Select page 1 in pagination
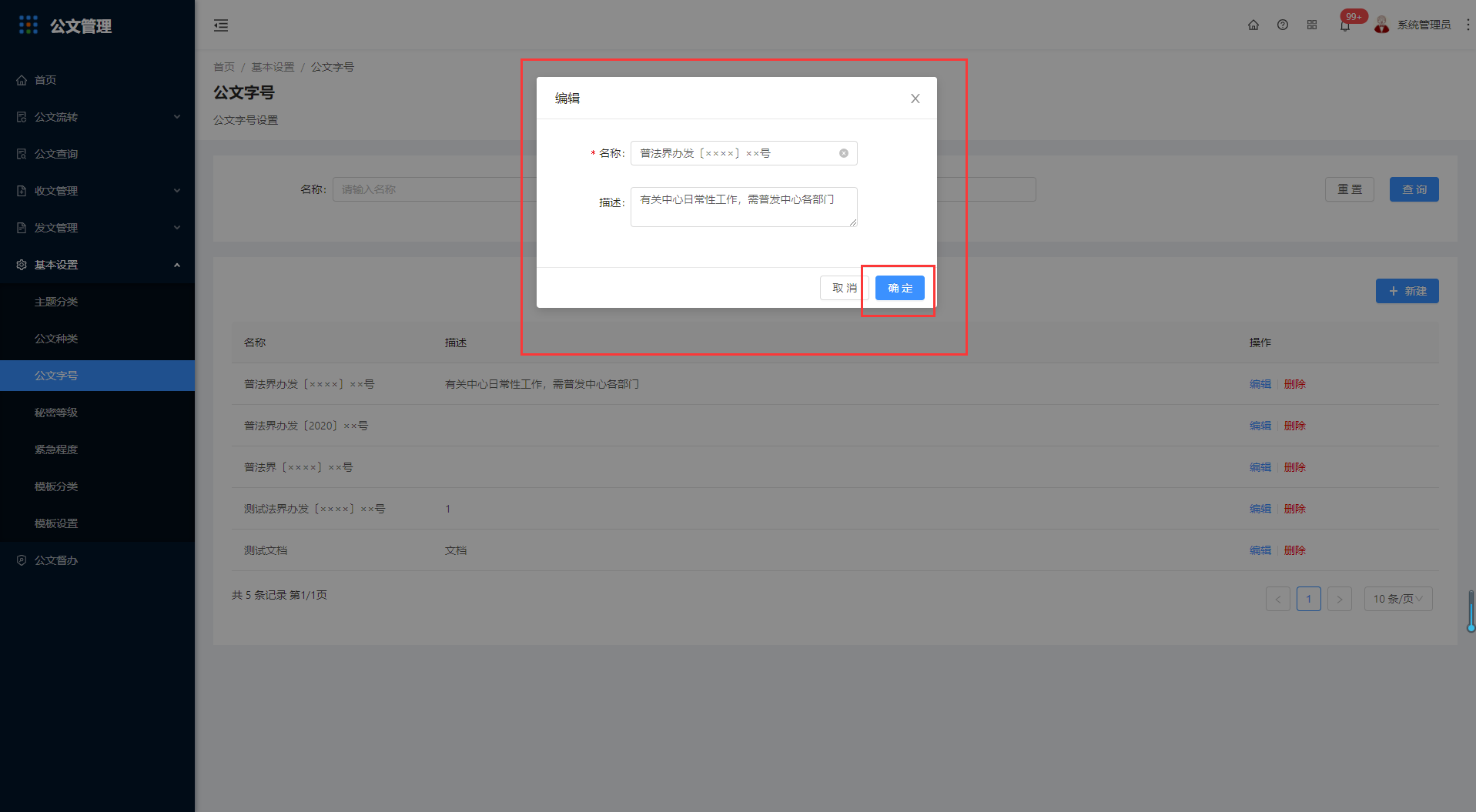This screenshot has width=1476, height=812. tap(1309, 599)
